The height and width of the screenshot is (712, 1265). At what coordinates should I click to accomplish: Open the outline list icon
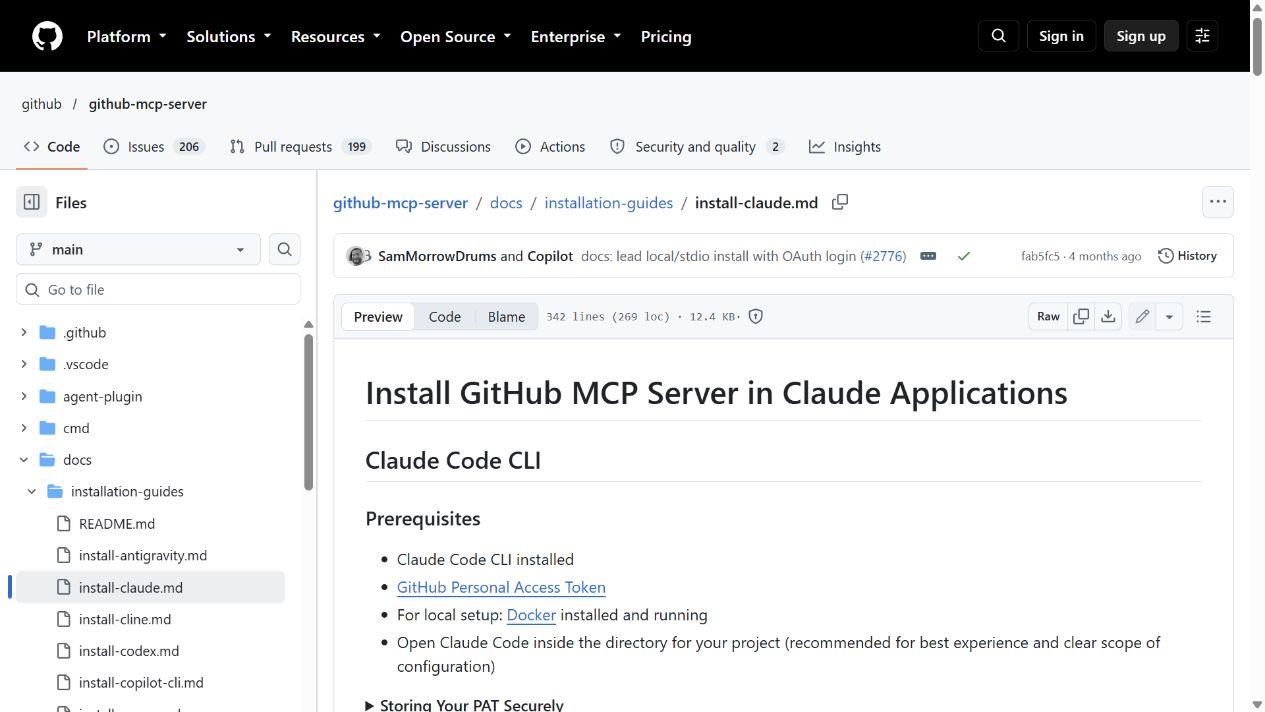[1203, 316]
